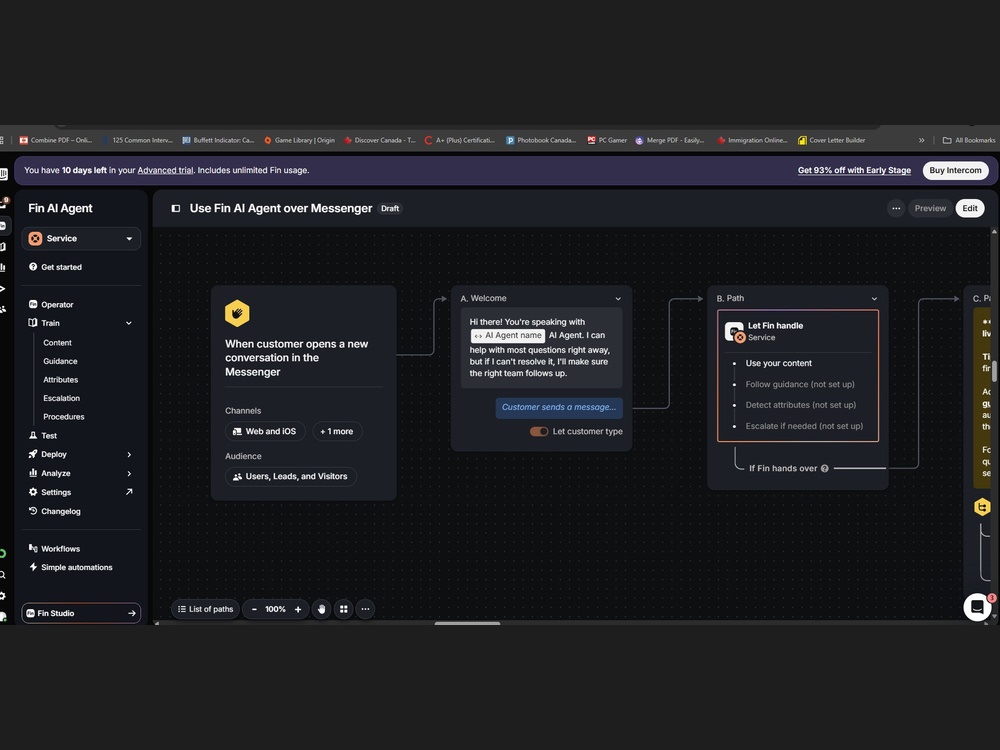This screenshot has height=750, width=1000.
Task: Open the Service workspace dropdown
Action: (81, 239)
